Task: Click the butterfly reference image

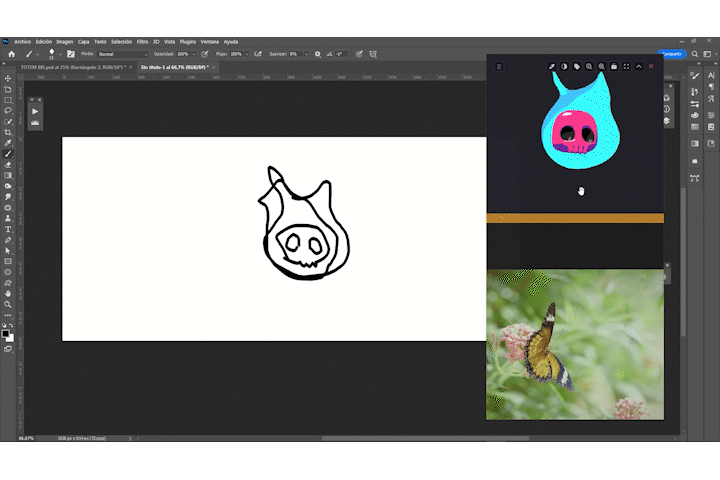Action: tap(575, 344)
